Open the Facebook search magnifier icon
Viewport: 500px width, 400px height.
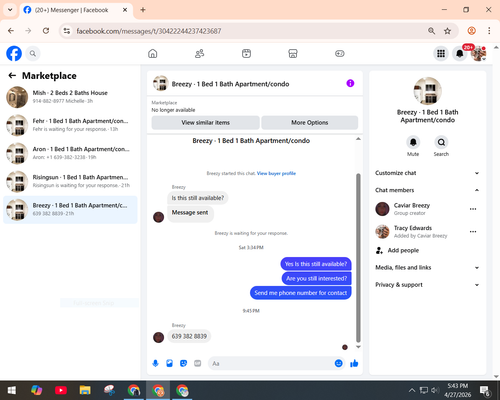(x=33, y=53)
